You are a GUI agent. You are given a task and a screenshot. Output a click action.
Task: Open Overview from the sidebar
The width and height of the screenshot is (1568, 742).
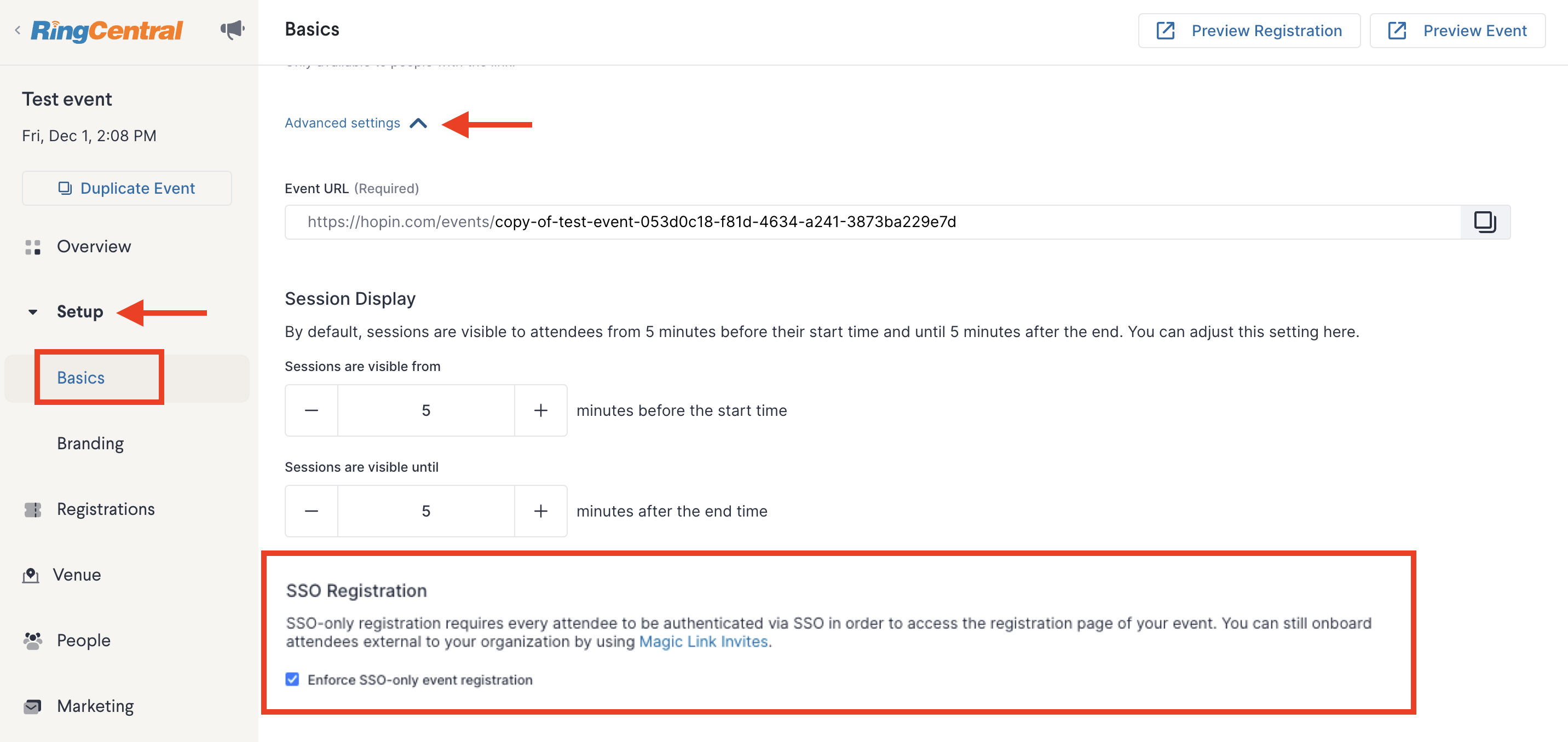point(94,246)
